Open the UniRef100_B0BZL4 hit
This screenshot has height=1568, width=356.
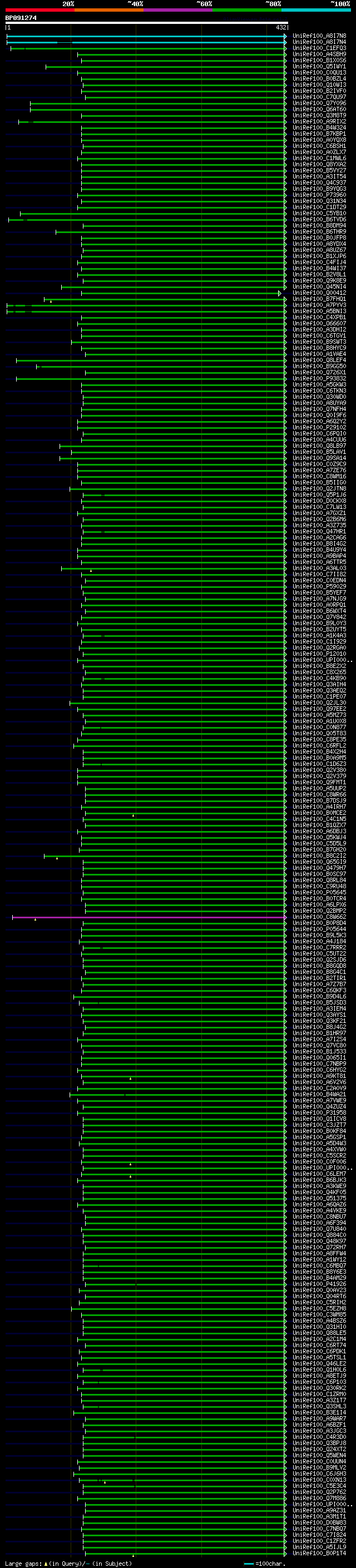[x=319, y=79]
